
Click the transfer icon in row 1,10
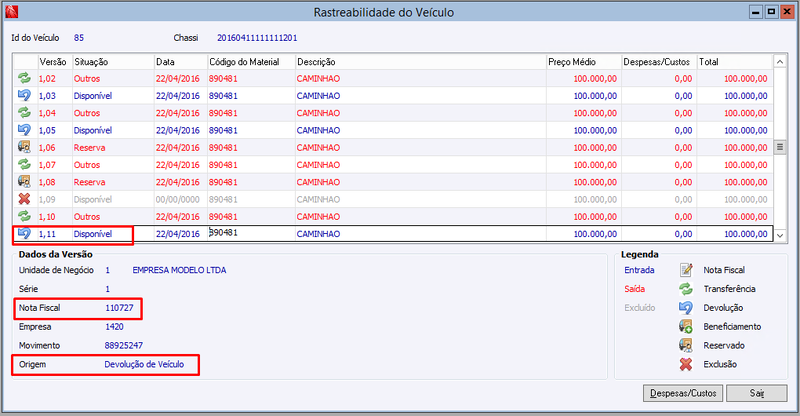tap(24, 216)
